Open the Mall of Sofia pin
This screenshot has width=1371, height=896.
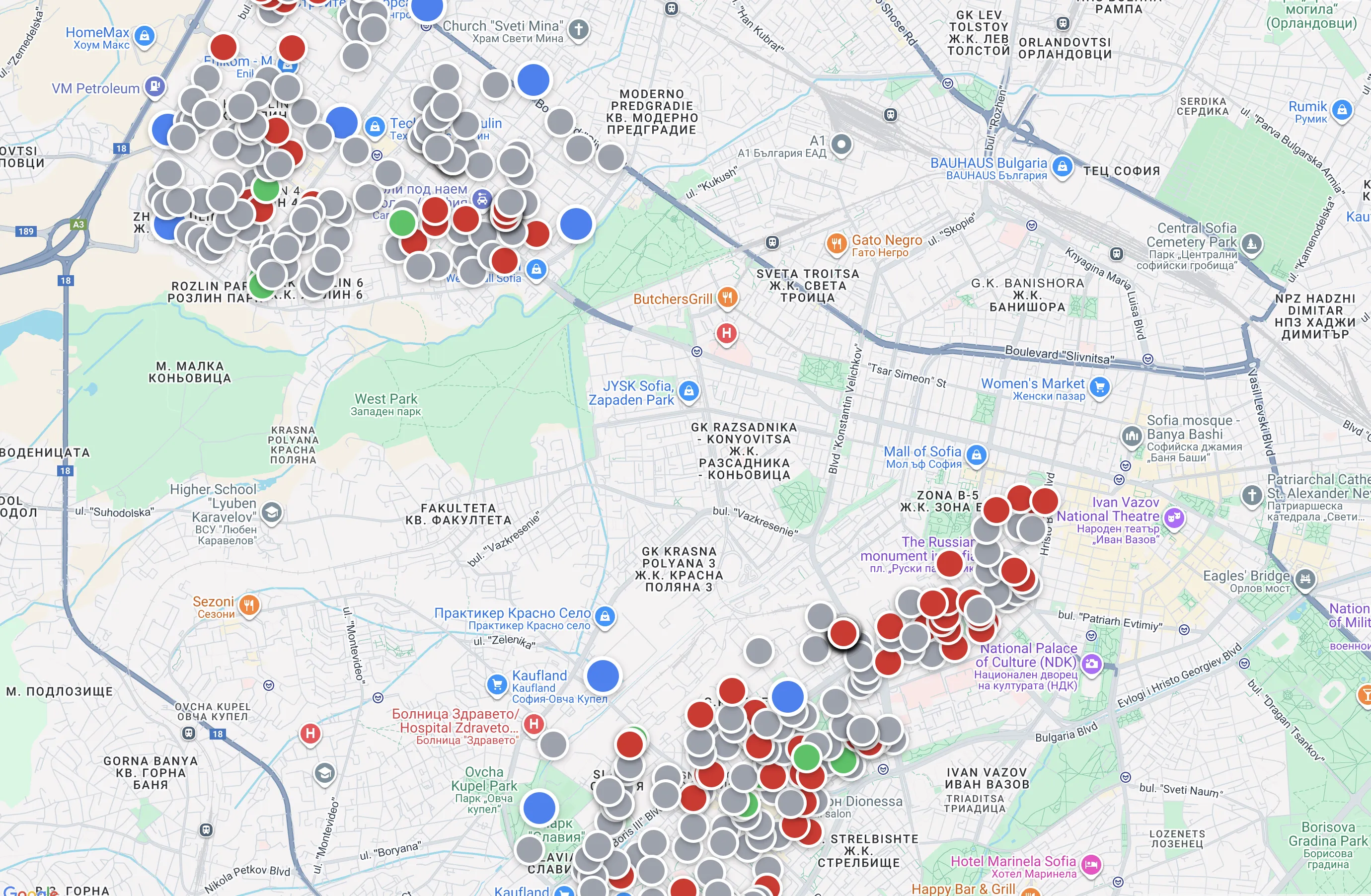(x=977, y=455)
